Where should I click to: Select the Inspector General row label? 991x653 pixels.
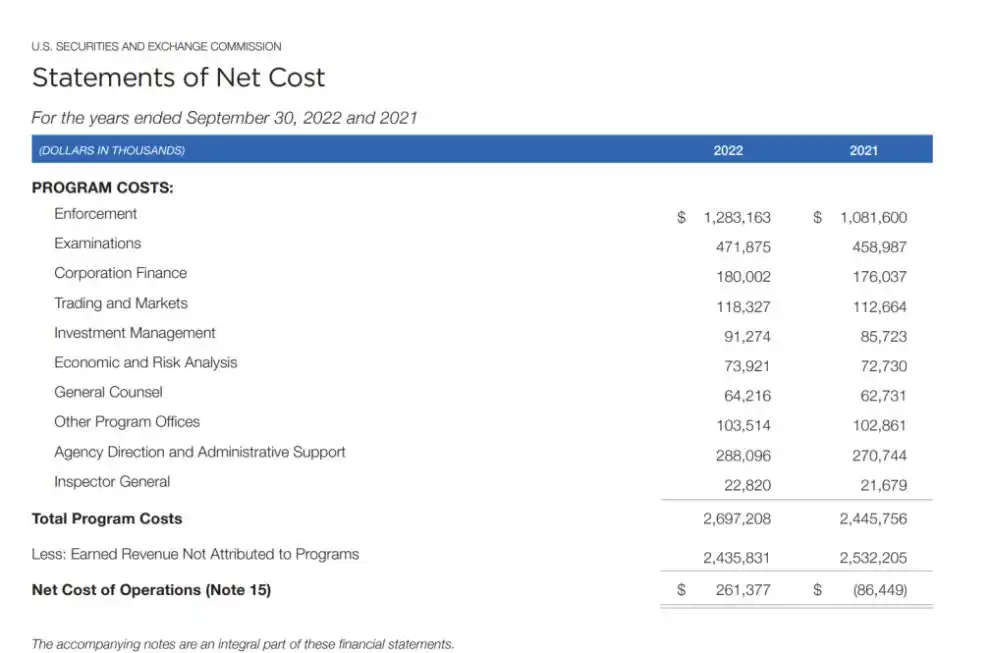(112, 482)
